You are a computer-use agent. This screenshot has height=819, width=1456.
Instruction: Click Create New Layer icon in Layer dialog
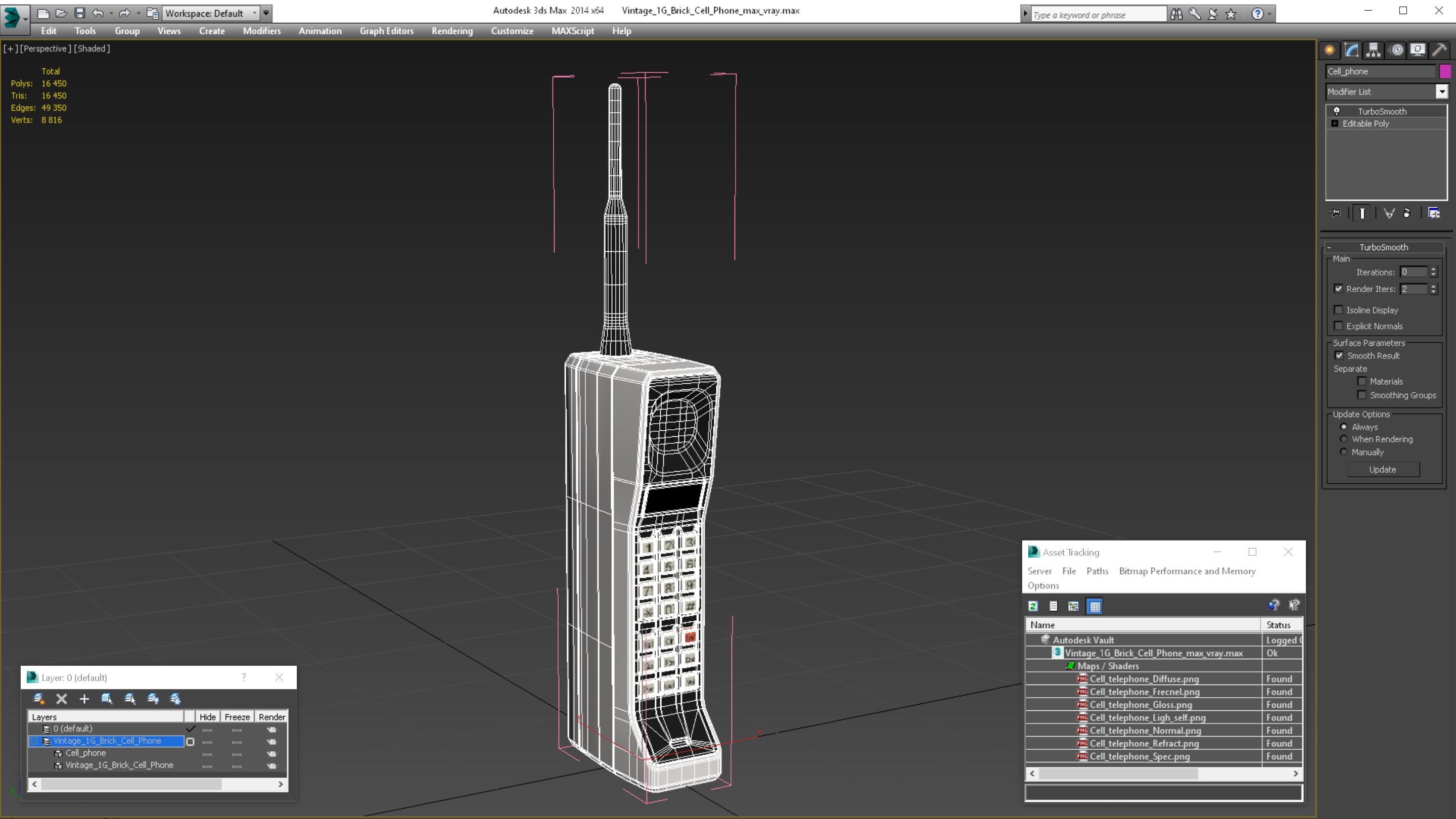tap(38, 699)
